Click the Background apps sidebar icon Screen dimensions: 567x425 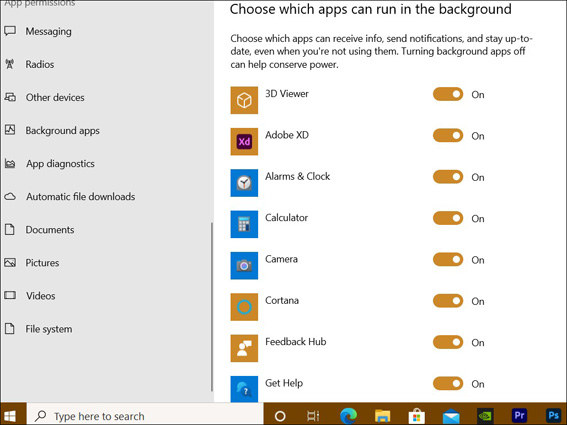[x=10, y=130]
